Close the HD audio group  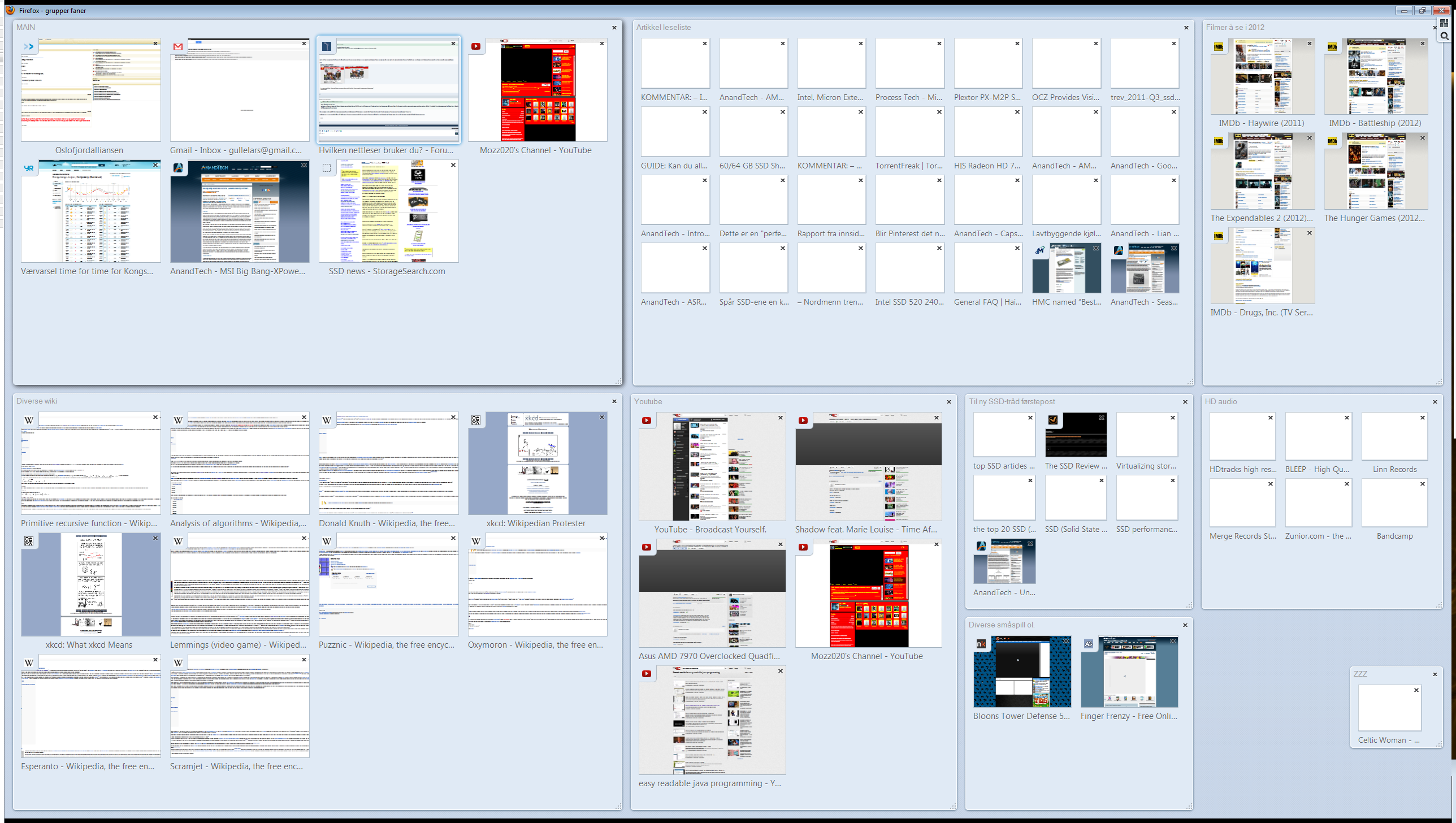(x=1435, y=401)
